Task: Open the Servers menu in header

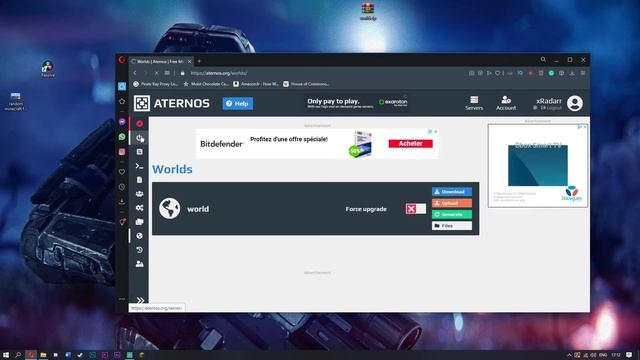Action: (x=474, y=103)
